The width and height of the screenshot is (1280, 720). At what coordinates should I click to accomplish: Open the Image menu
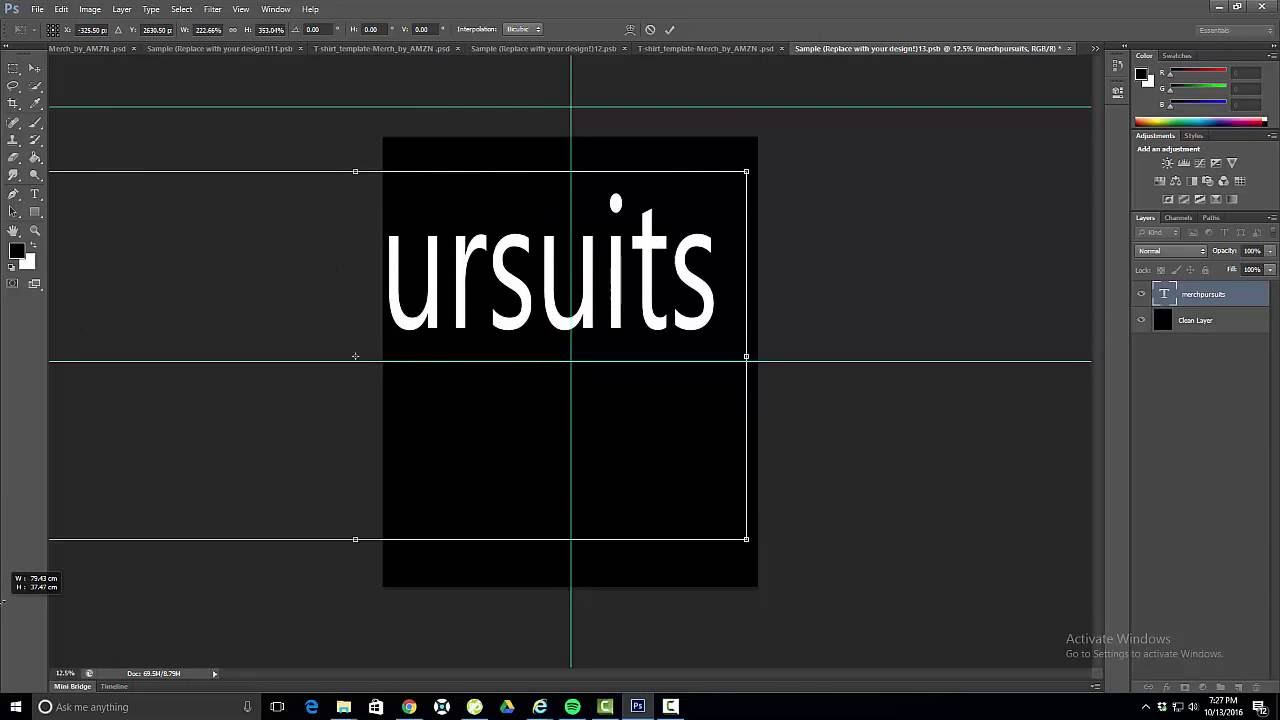(90, 9)
